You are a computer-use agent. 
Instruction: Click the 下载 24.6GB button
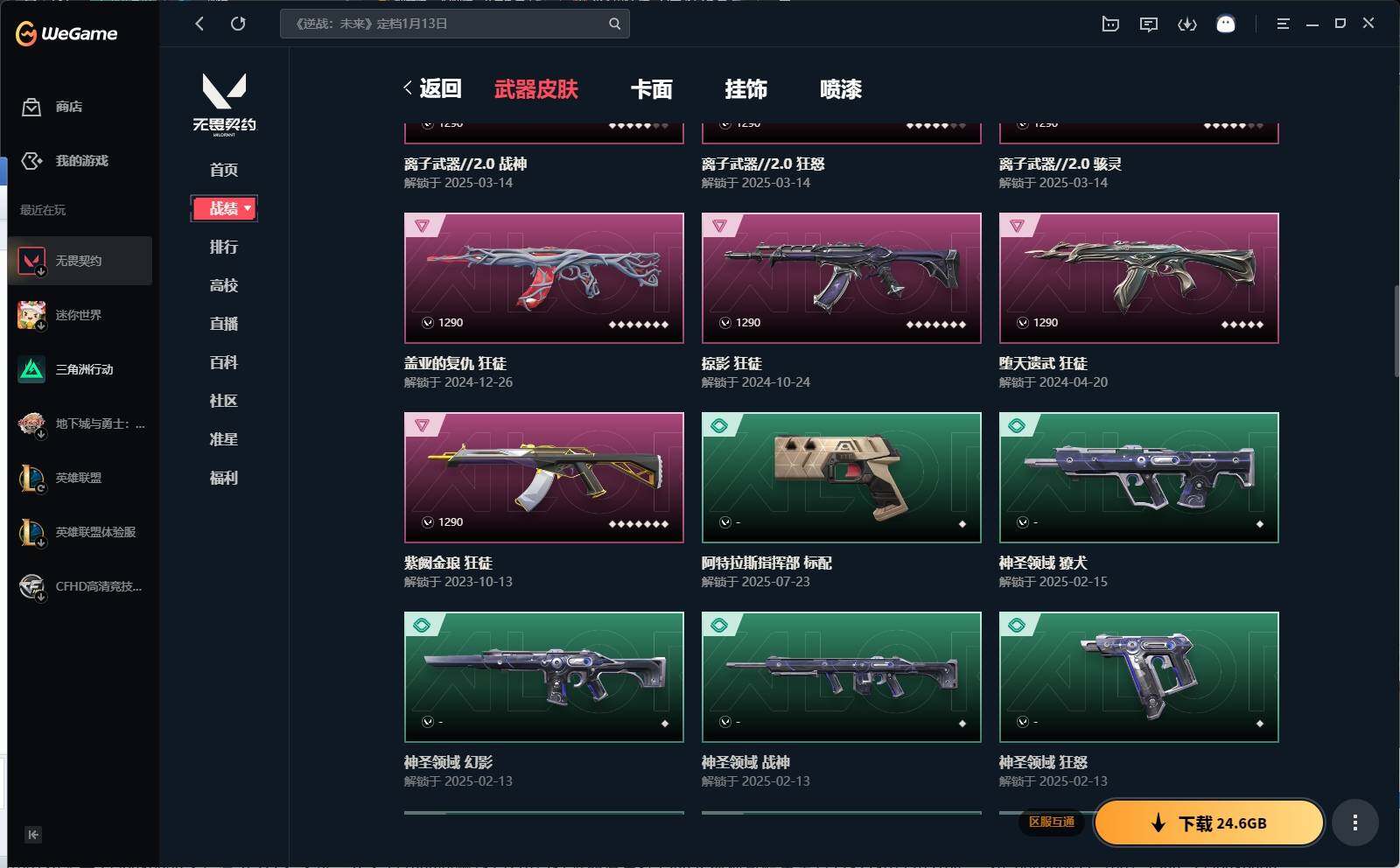click(1209, 822)
